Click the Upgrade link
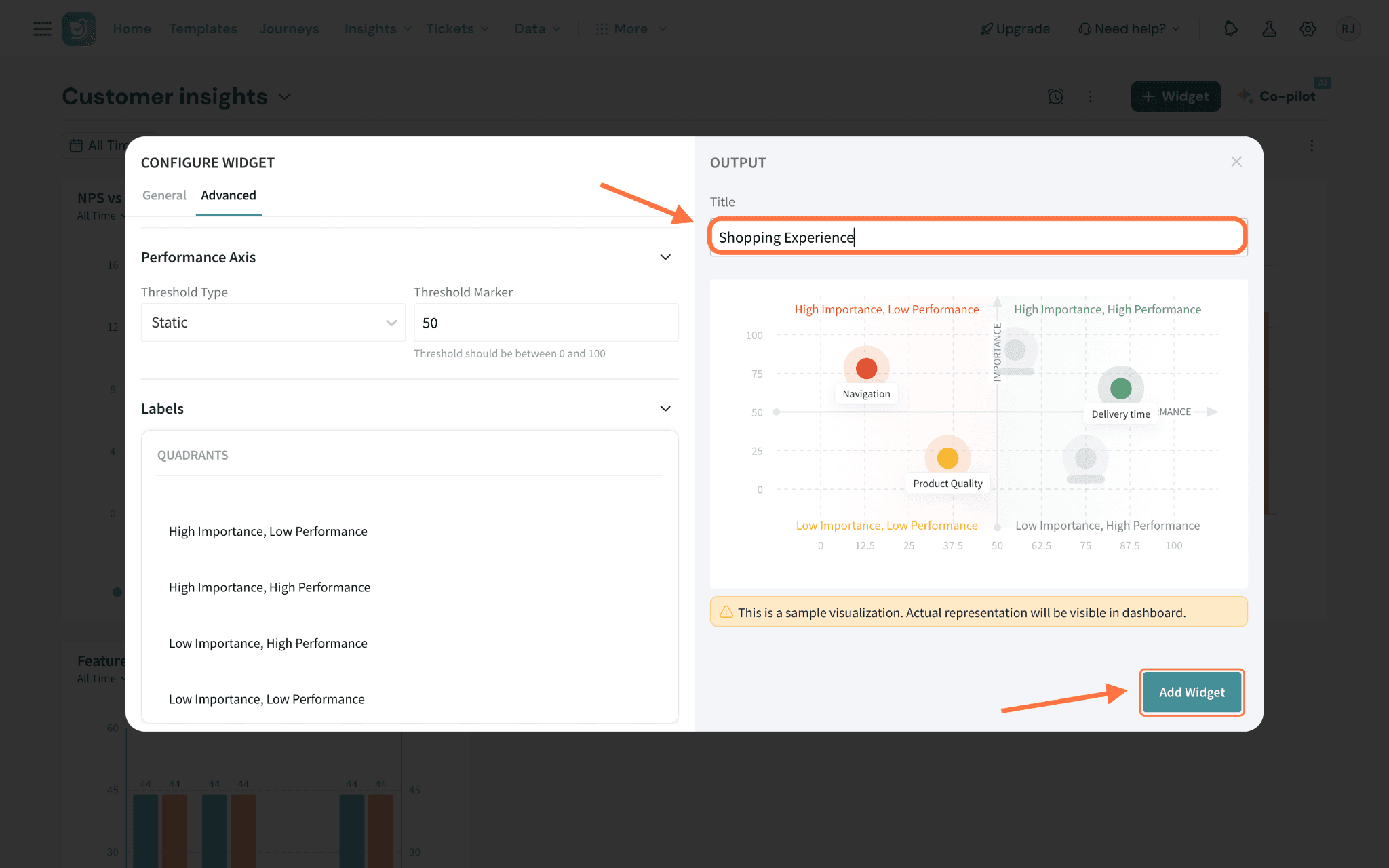Screen dimensions: 1389x868 click(1015, 28)
